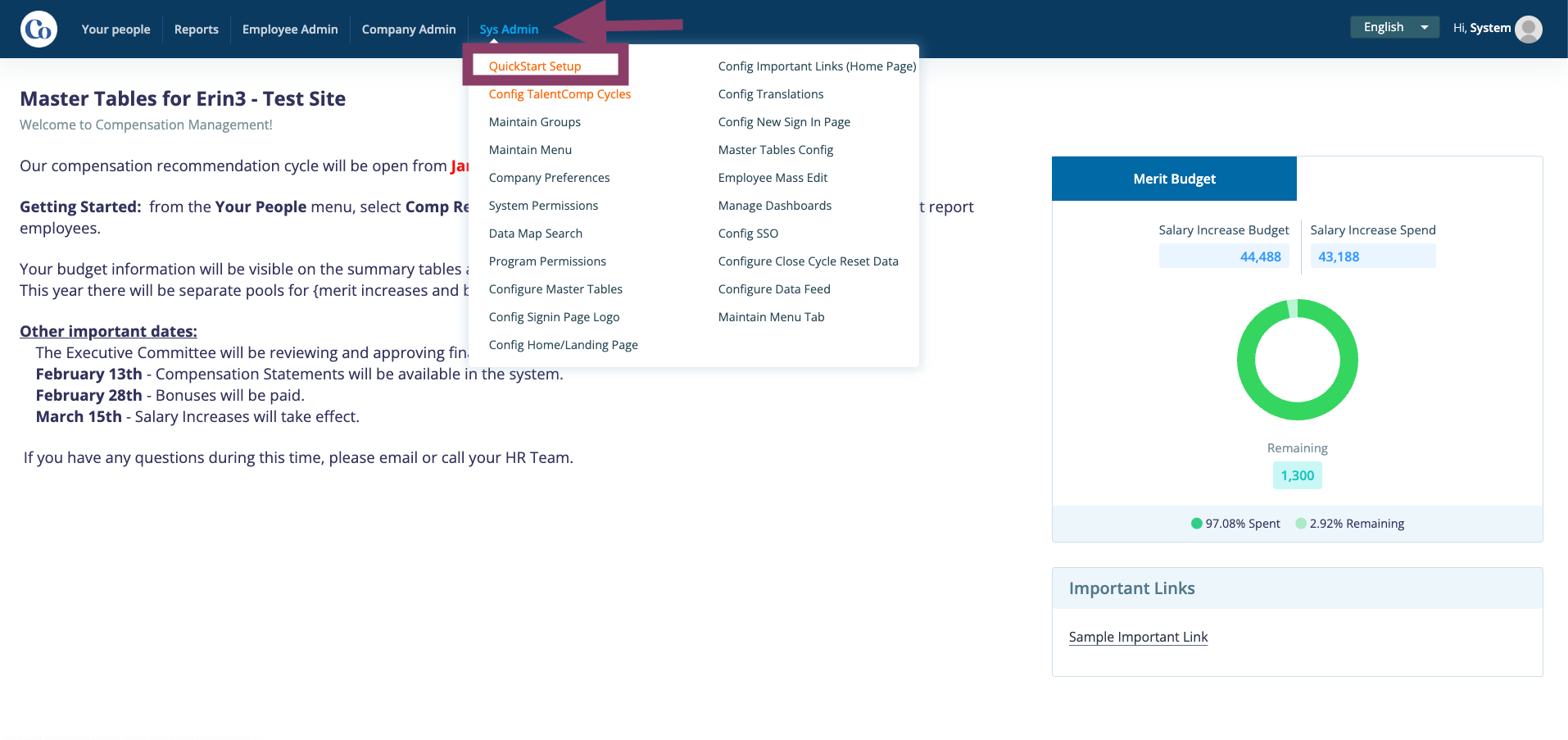The image size is (1568, 740).
Task: Select Maintain Menu option
Action: pyautogui.click(x=530, y=150)
